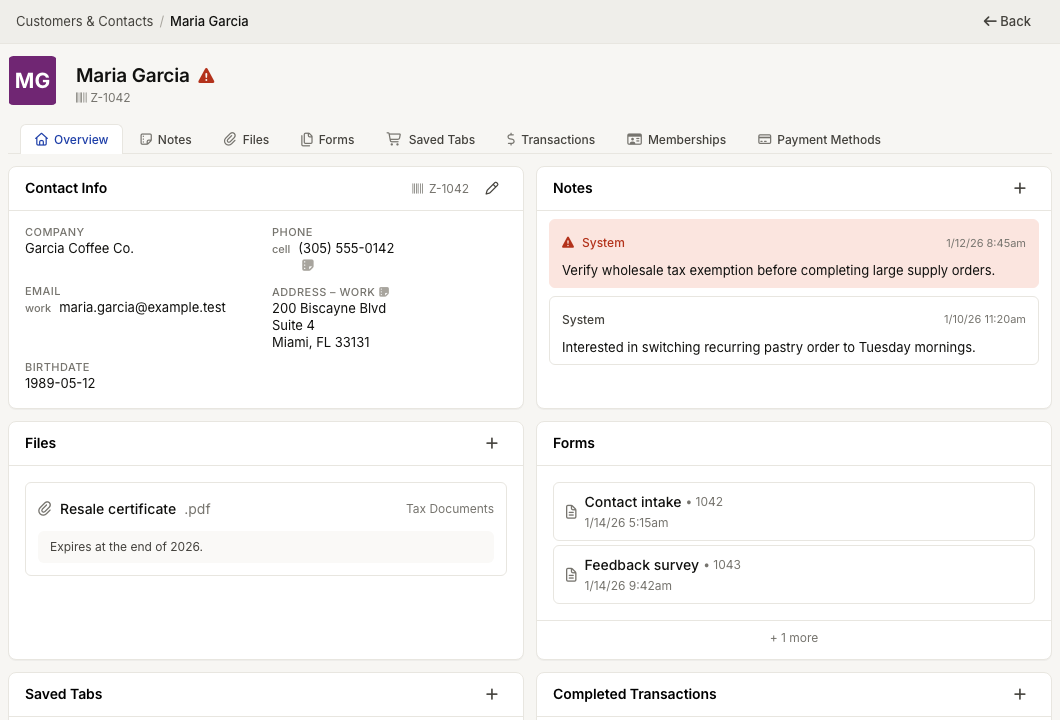Click the note icon under the cell phone number

pyautogui.click(x=308, y=265)
